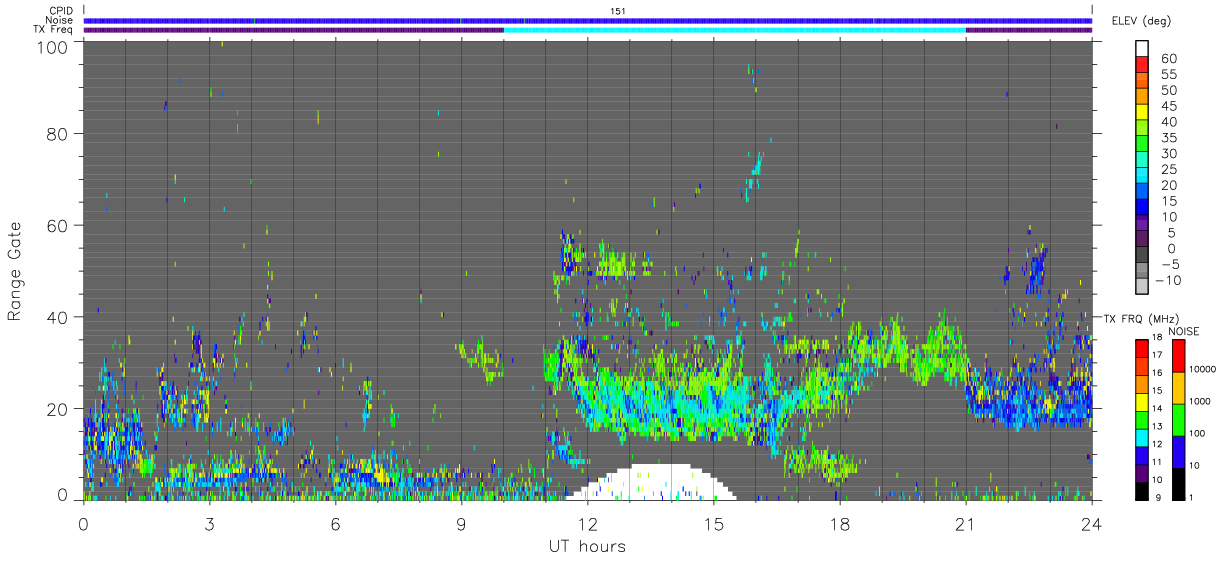The width and height of the screenshot is (1228, 567).
Task: Click the '21' tick label on UT hours axis
Action: point(965,523)
